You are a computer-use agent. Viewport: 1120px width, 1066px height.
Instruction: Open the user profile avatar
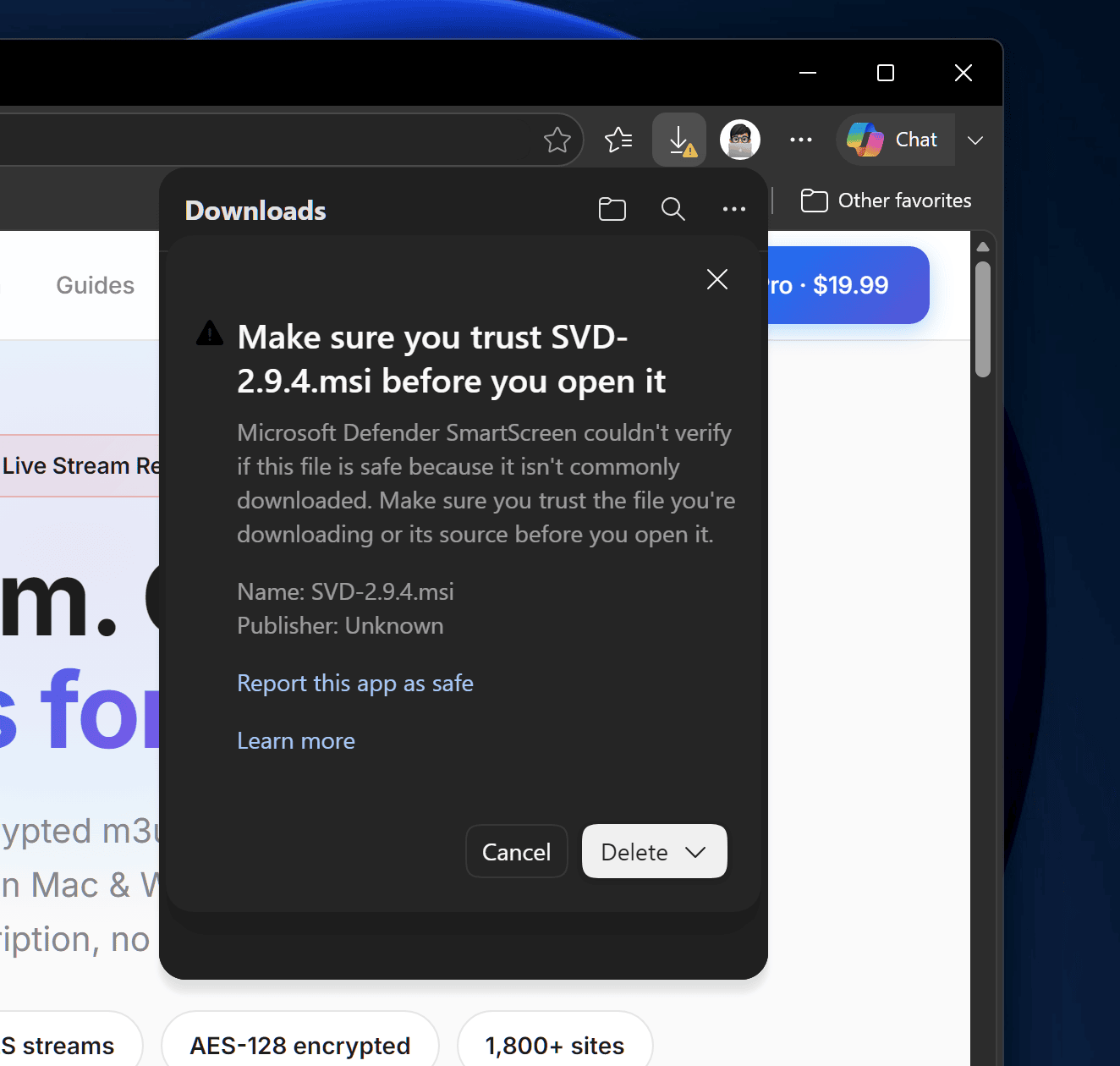pos(740,140)
